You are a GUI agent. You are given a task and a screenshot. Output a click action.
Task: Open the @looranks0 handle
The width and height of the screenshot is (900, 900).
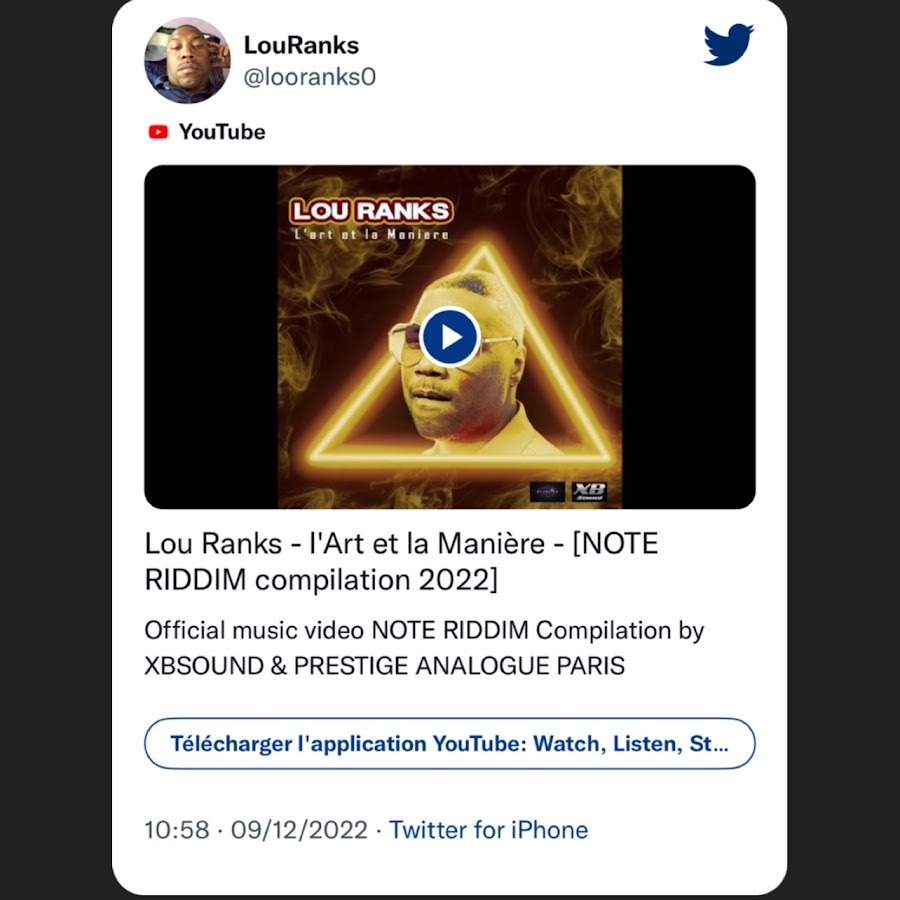click(x=310, y=76)
